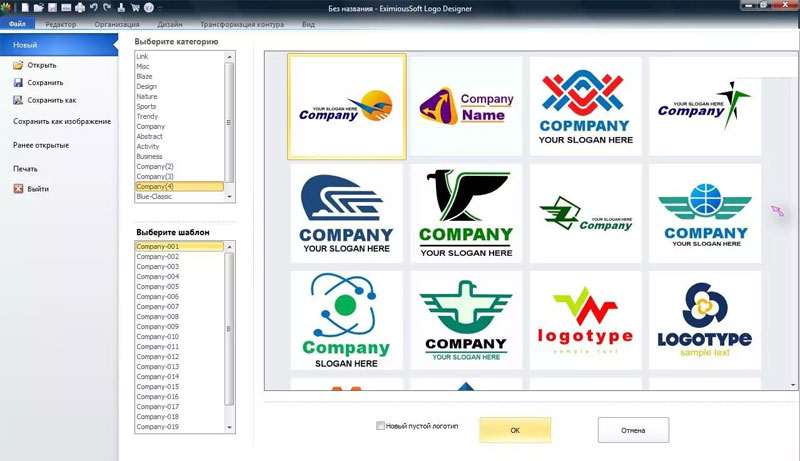Viewport: 800px width, 461px height.
Task: Click the export image icon before printer
Action: pyautogui.click(x=66, y=8)
